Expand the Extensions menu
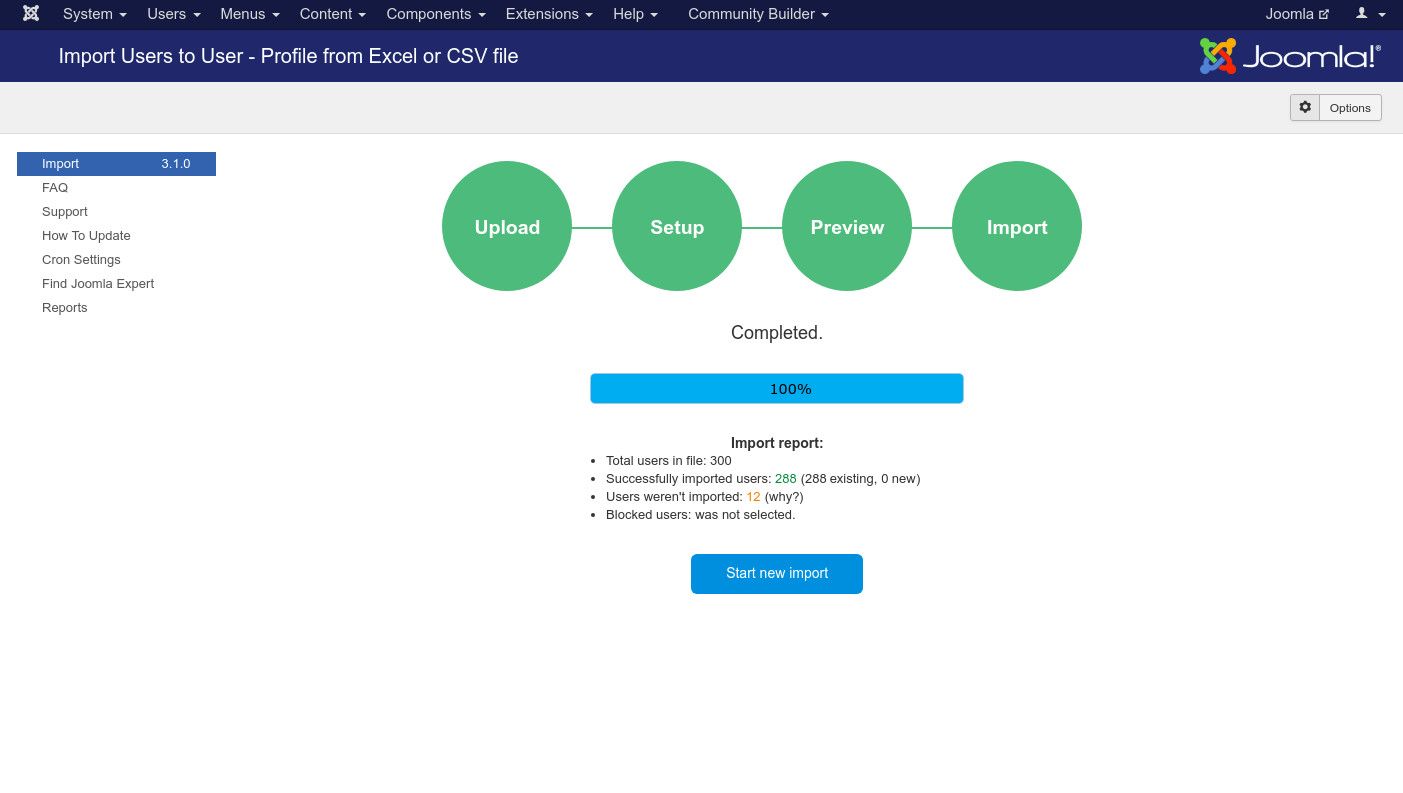Image resolution: width=1403 pixels, height=793 pixels. [549, 14]
